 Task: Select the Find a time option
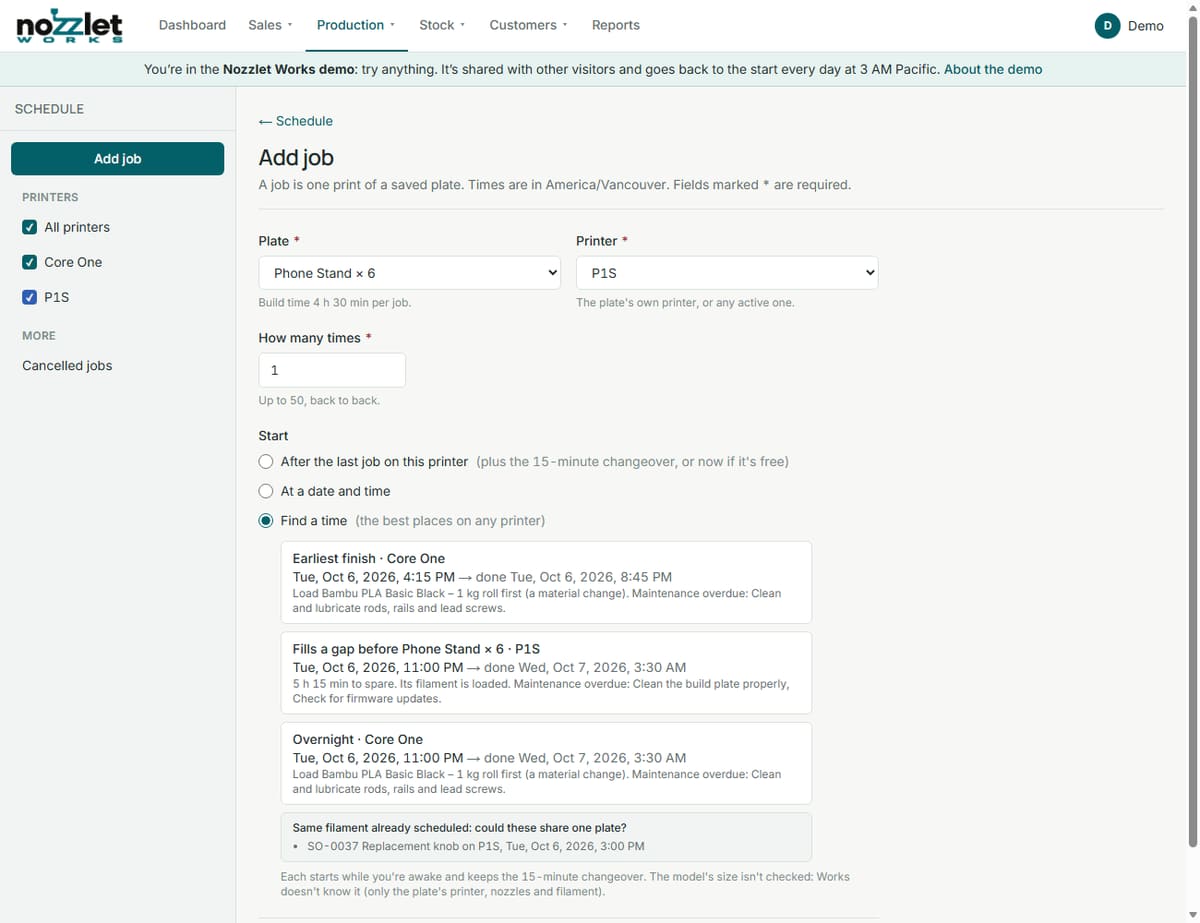pos(266,521)
